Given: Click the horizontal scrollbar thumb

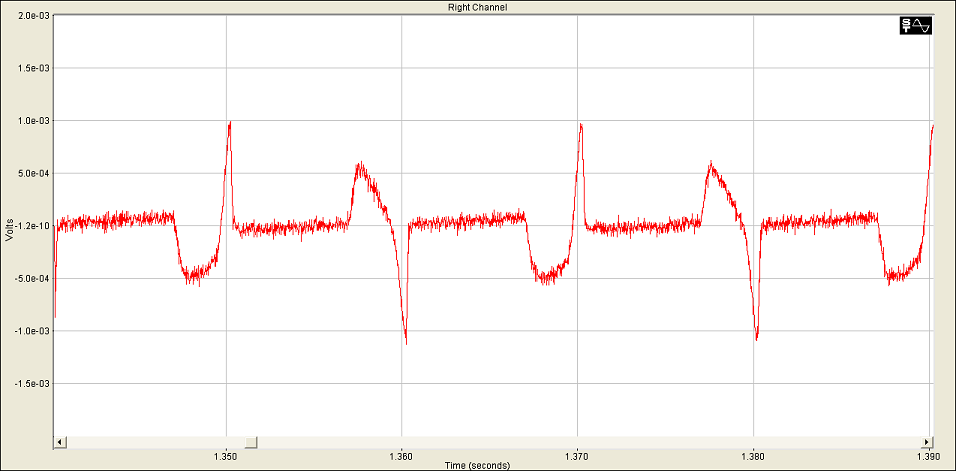Looking at the screenshot, I should coord(251,442).
